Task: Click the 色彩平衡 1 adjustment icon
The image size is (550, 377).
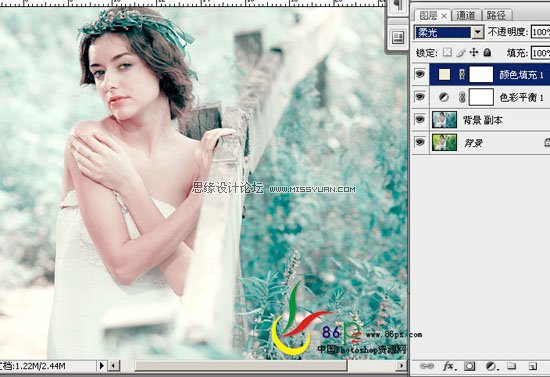Action: click(444, 97)
